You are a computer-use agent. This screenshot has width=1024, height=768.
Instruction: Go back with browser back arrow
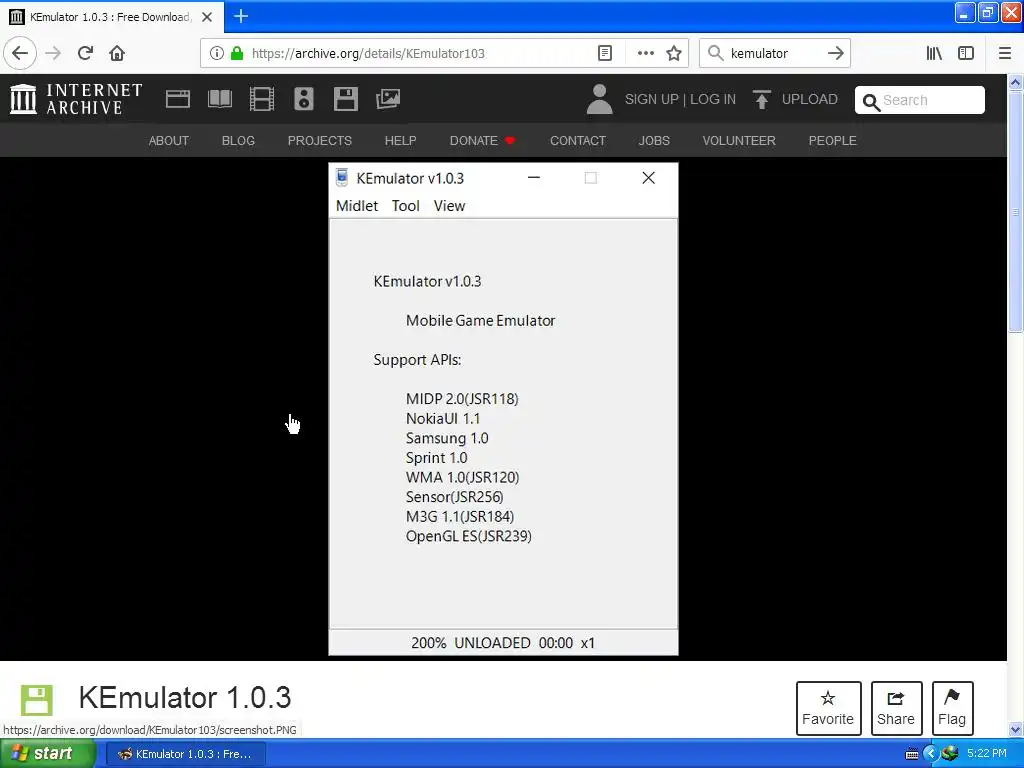click(x=20, y=53)
